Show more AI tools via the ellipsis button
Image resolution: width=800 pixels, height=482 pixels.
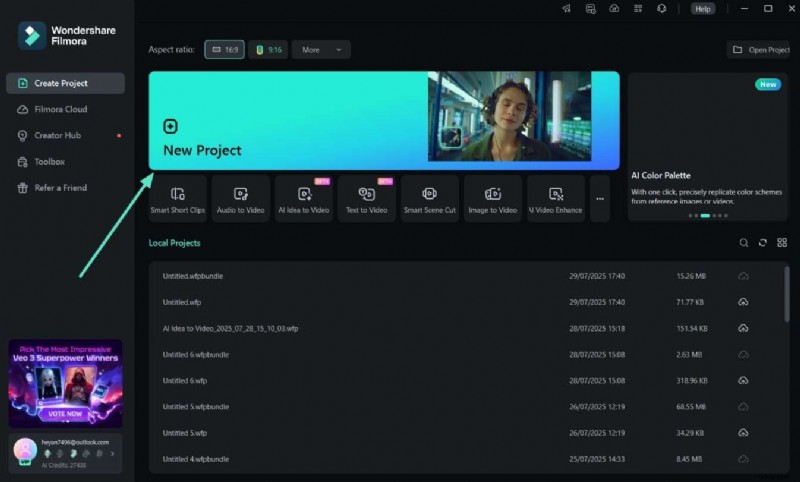pos(600,198)
